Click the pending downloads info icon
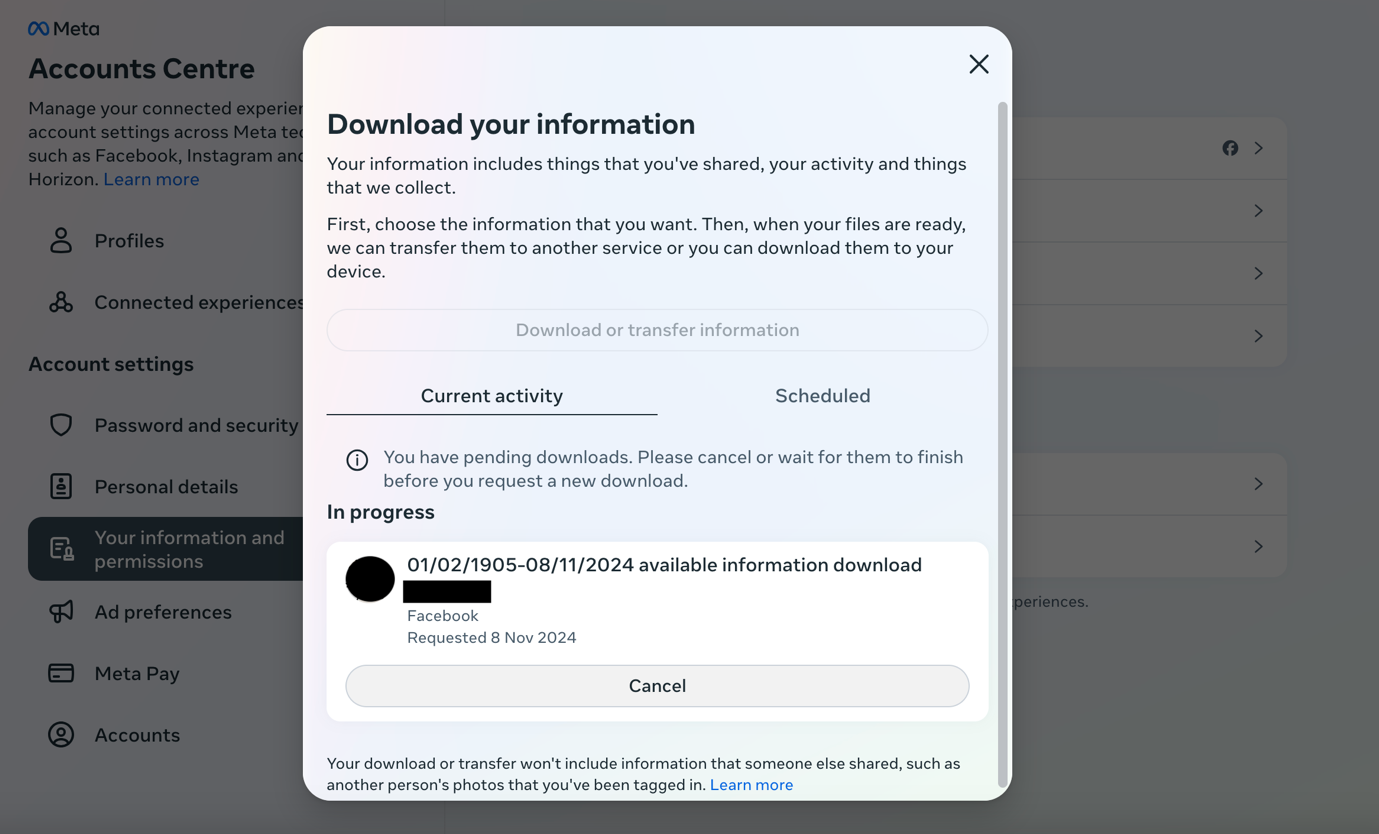1379x834 pixels. [x=357, y=460]
